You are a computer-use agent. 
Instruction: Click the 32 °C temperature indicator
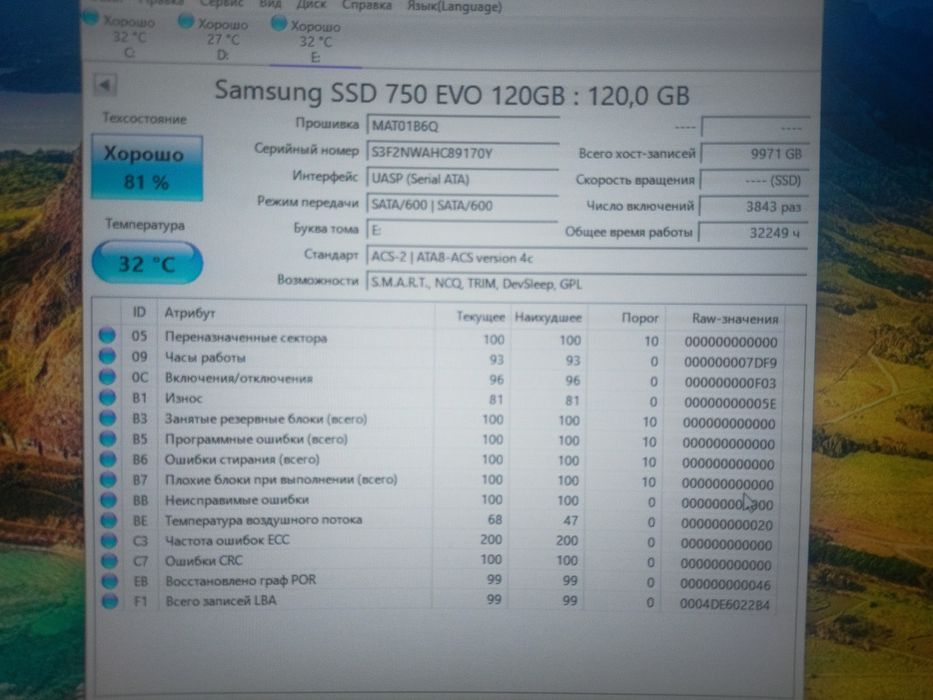pos(147,262)
